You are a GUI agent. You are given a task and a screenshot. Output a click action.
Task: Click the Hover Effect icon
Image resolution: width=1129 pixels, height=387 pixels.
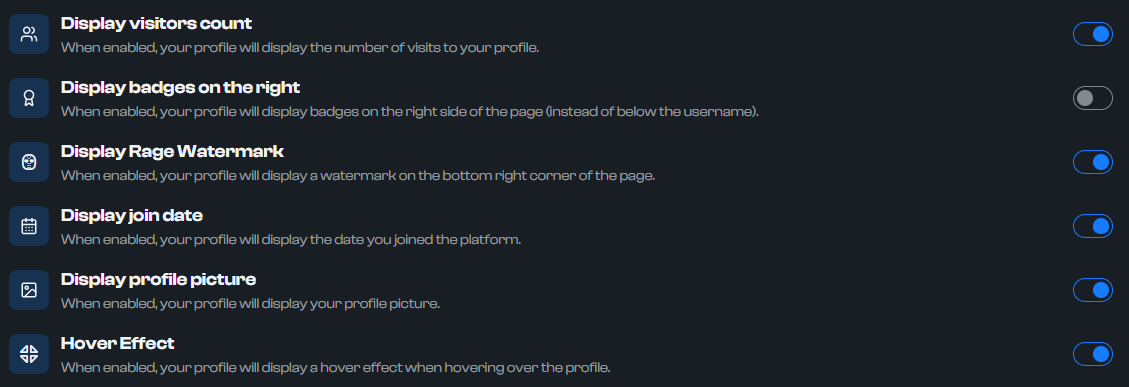click(29, 354)
